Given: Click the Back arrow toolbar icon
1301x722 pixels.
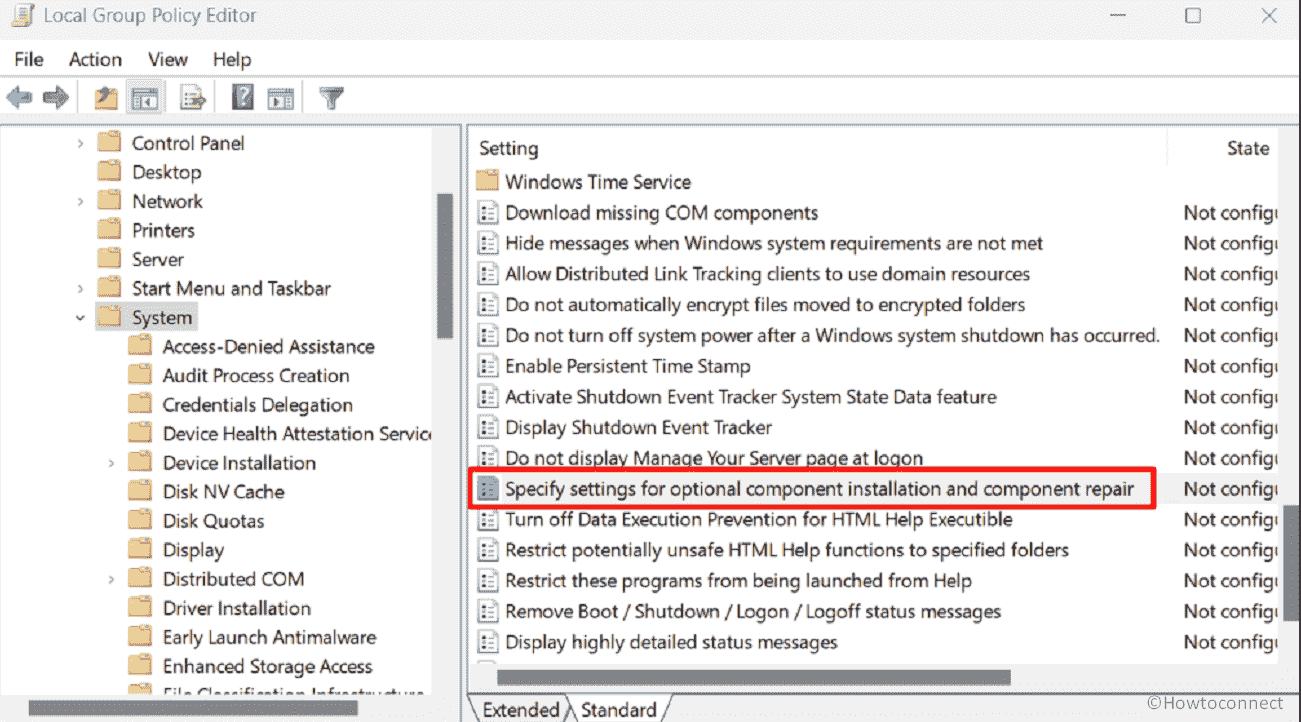Looking at the screenshot, I should click(x=19, y=97).
